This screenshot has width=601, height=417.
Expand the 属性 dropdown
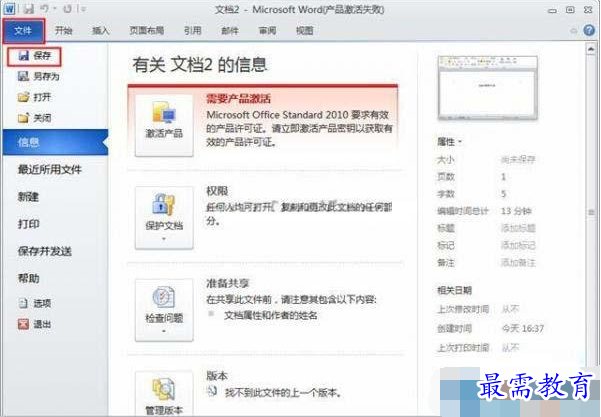[449, 142]
